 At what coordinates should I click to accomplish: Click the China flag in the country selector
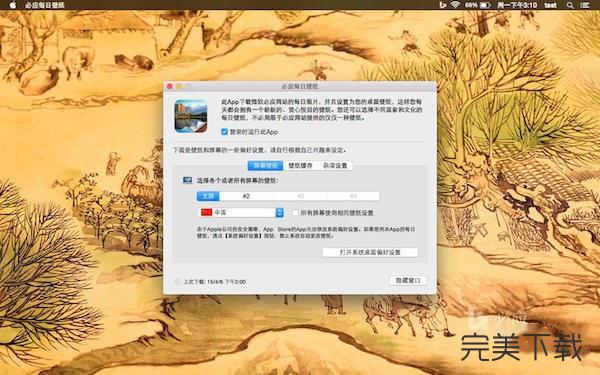pyautogui.click(x=206, y=212)
